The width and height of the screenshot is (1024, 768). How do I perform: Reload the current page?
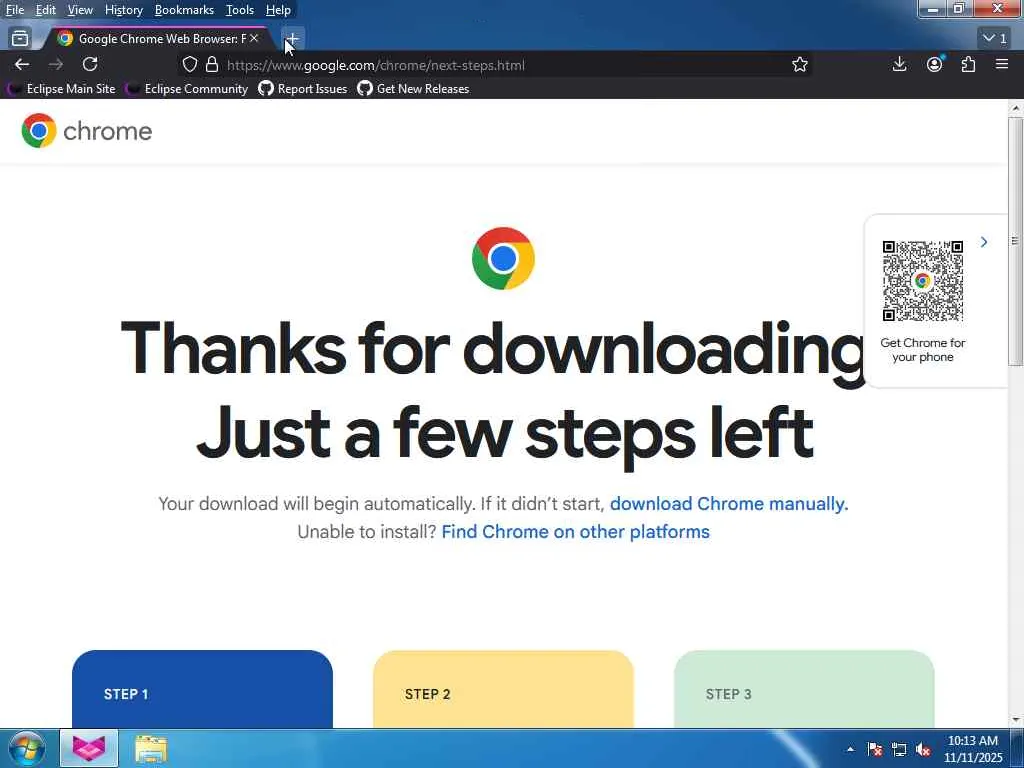click(90, 64)
